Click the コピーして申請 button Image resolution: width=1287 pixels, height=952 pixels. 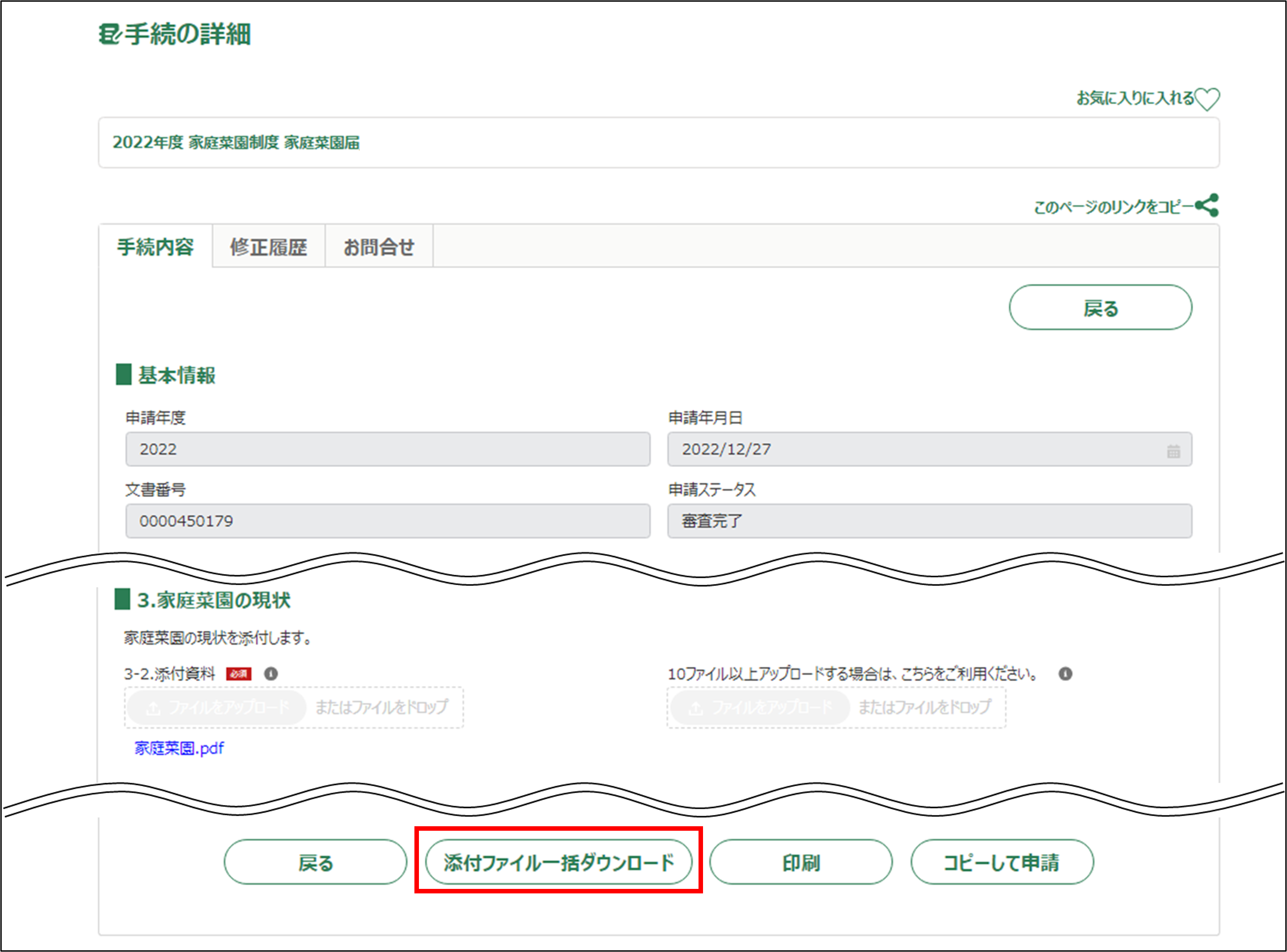1002,862
